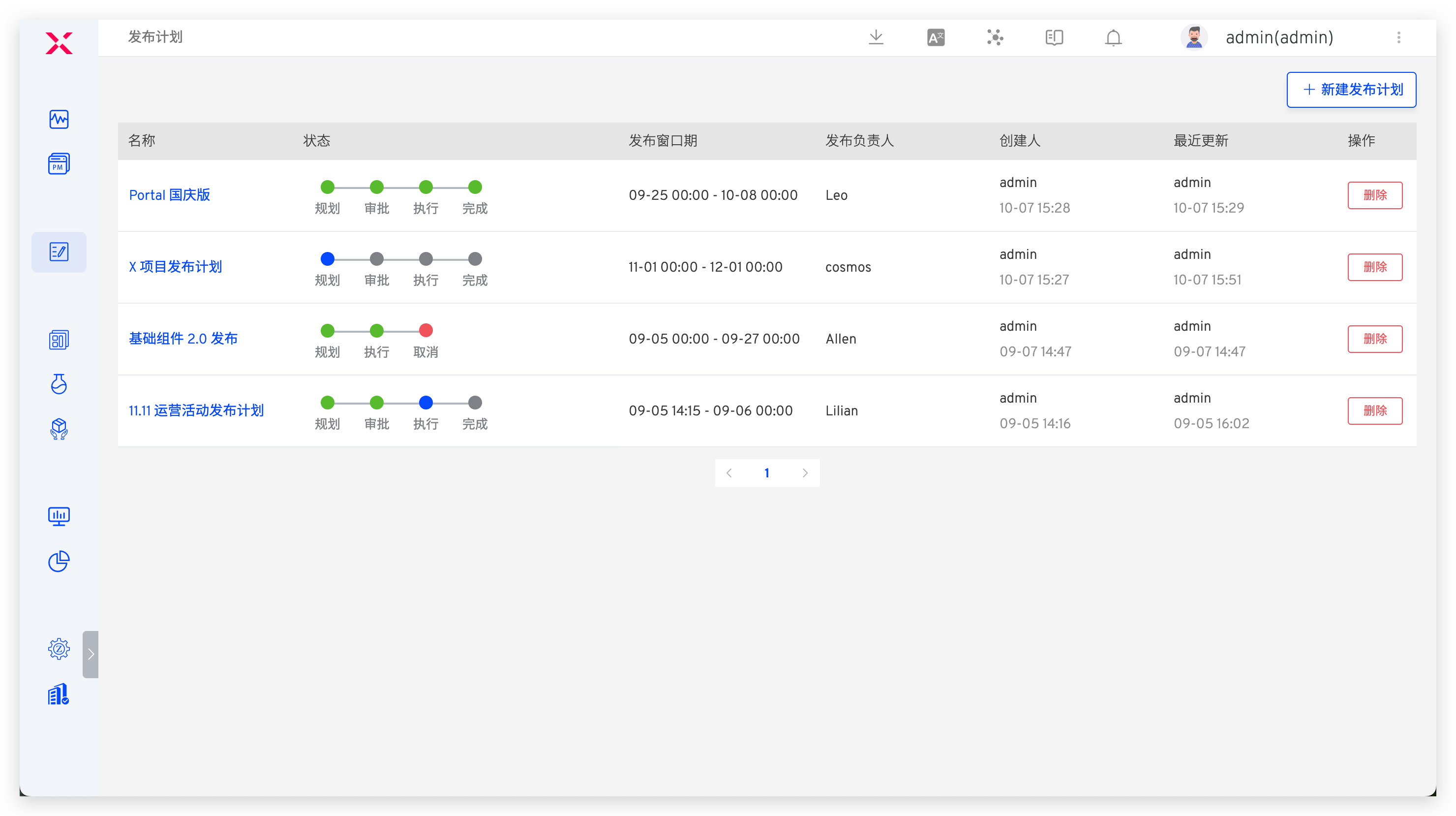This screenshot has height=816, width=1456.
Task: Go to next page in pagination
Action: pos(805,473)
